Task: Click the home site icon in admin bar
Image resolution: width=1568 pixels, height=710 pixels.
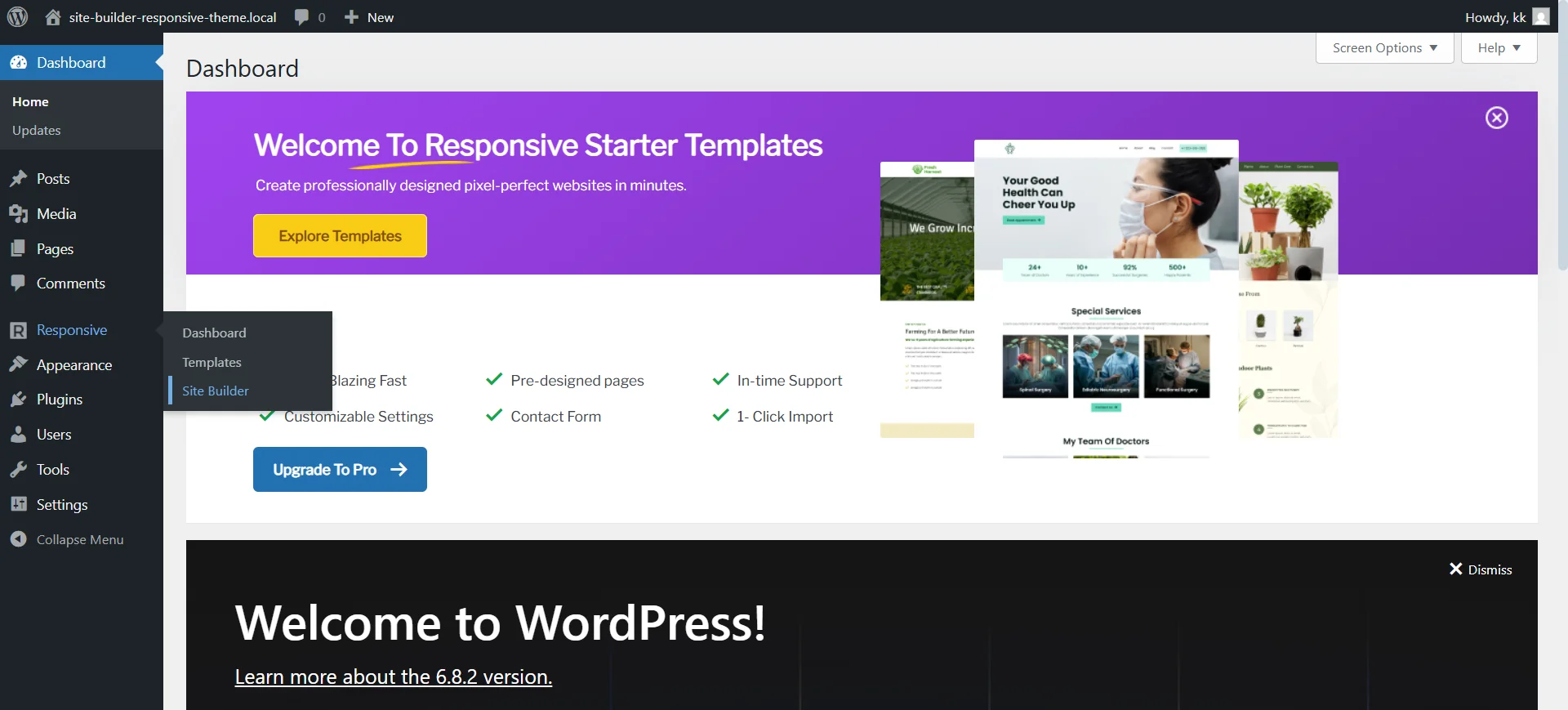Action: pyautogui.click(x=53, y=17)
